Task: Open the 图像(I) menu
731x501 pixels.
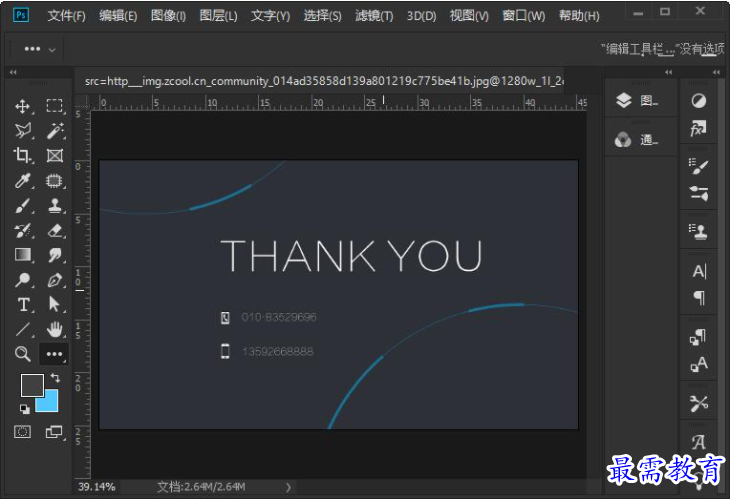Action: (x=168, y=16)
